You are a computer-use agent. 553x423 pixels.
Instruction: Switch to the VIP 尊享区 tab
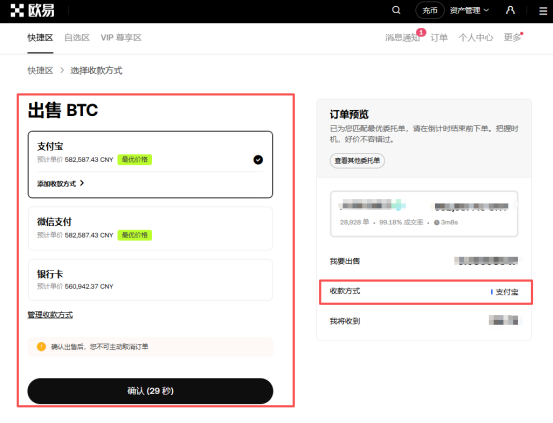(121, 37)
